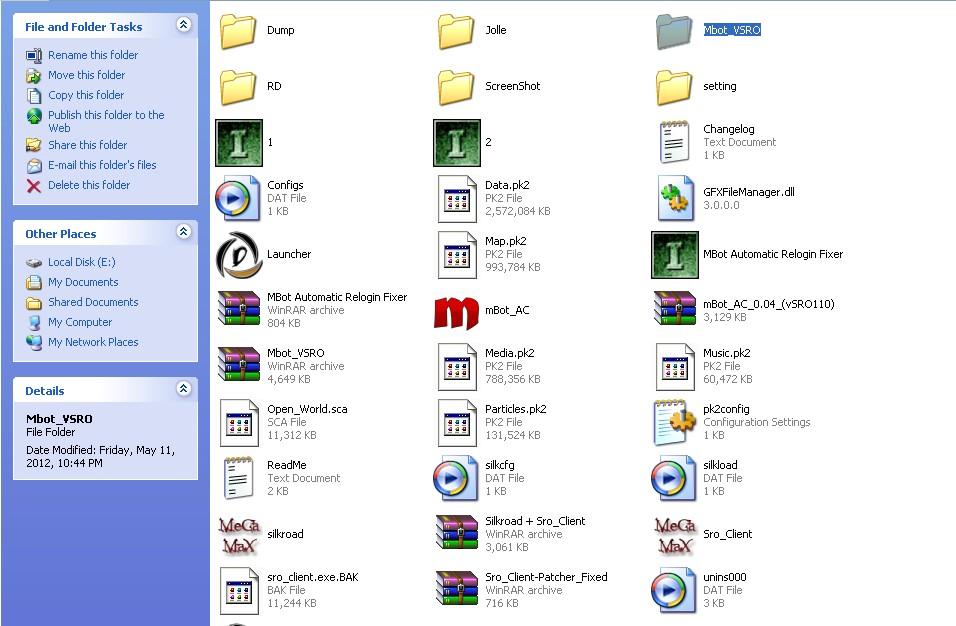Go to My Documents in Other Places

click(x=83, y=282)
